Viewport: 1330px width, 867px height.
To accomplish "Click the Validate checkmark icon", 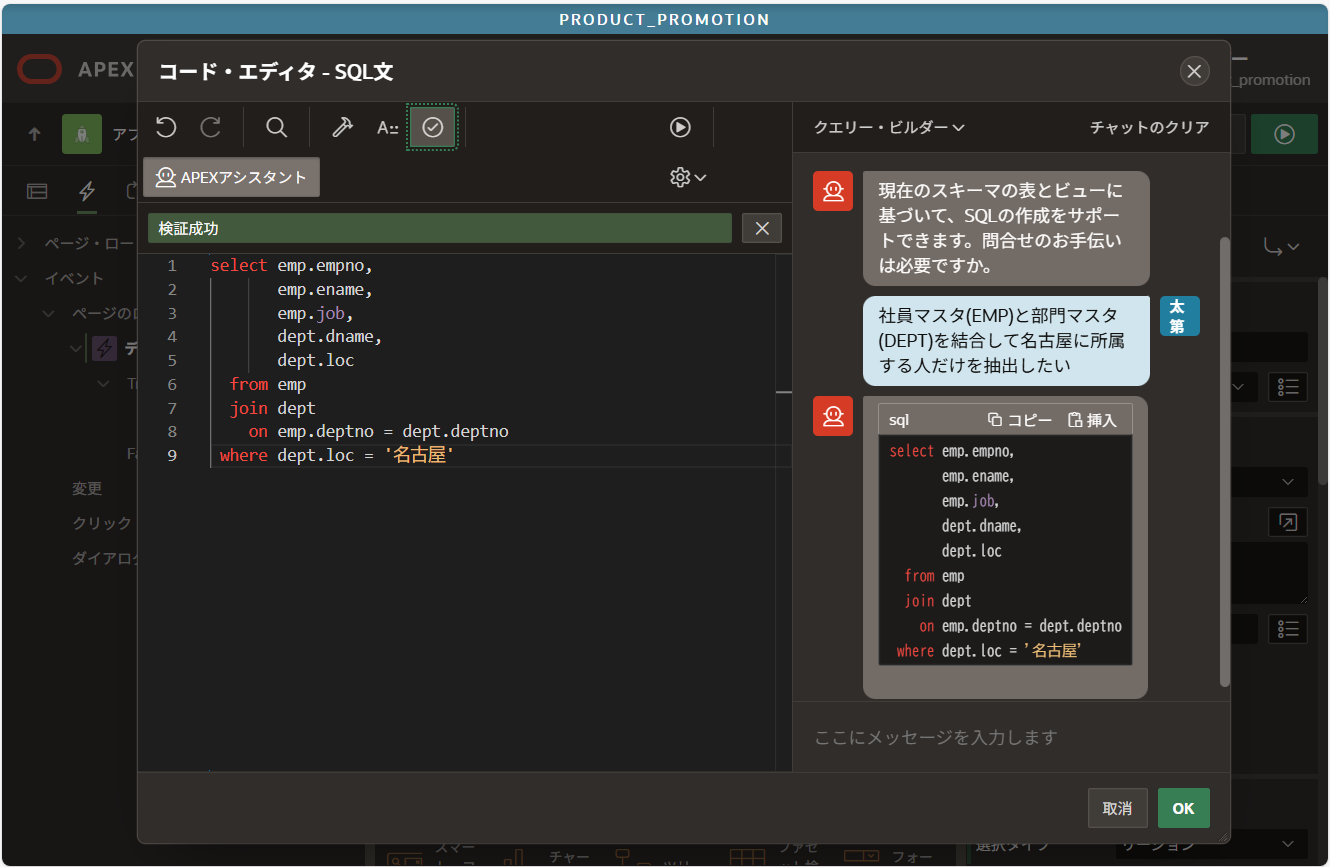I will (x=432, y=127).
